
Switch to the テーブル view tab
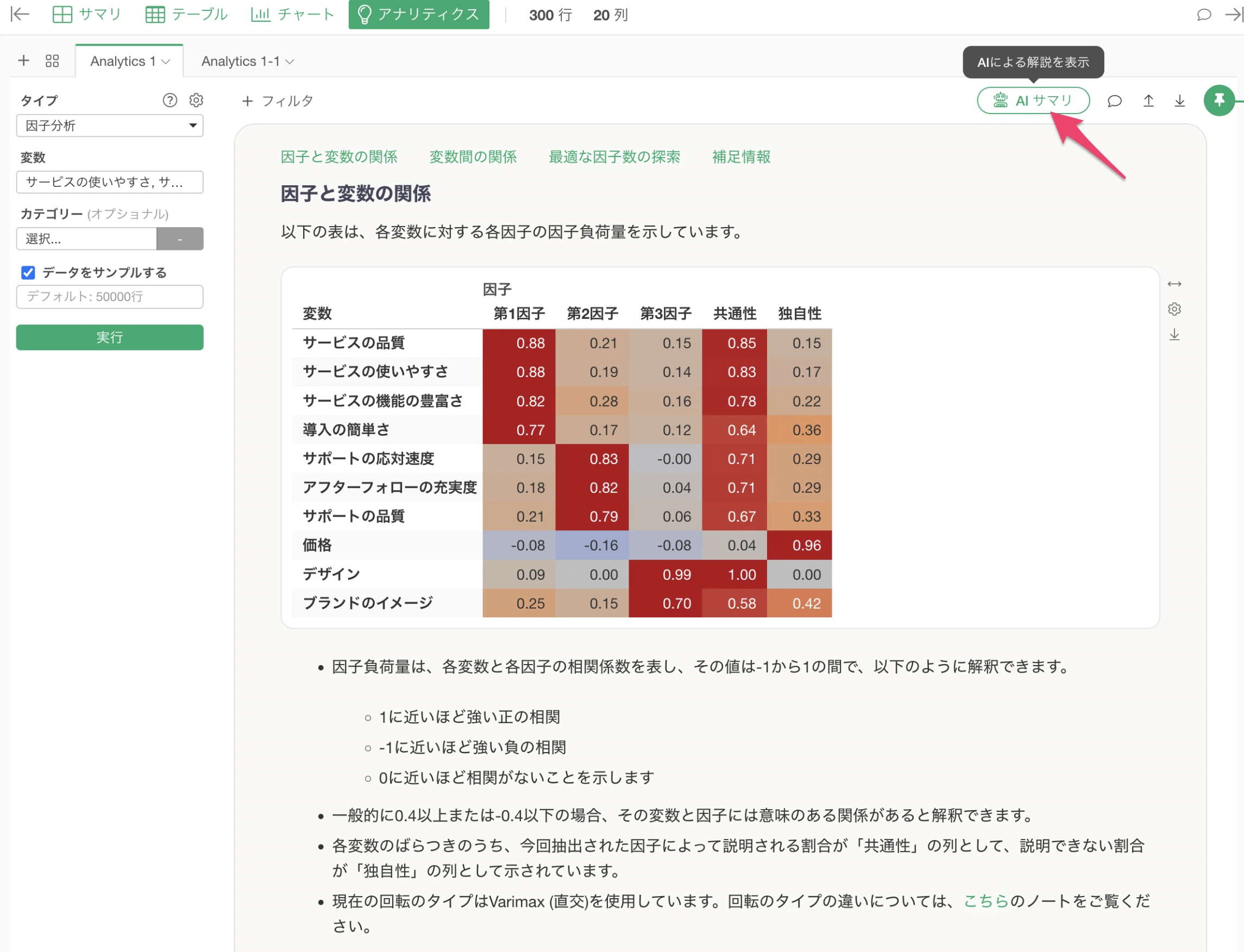(x=186, y=14)
